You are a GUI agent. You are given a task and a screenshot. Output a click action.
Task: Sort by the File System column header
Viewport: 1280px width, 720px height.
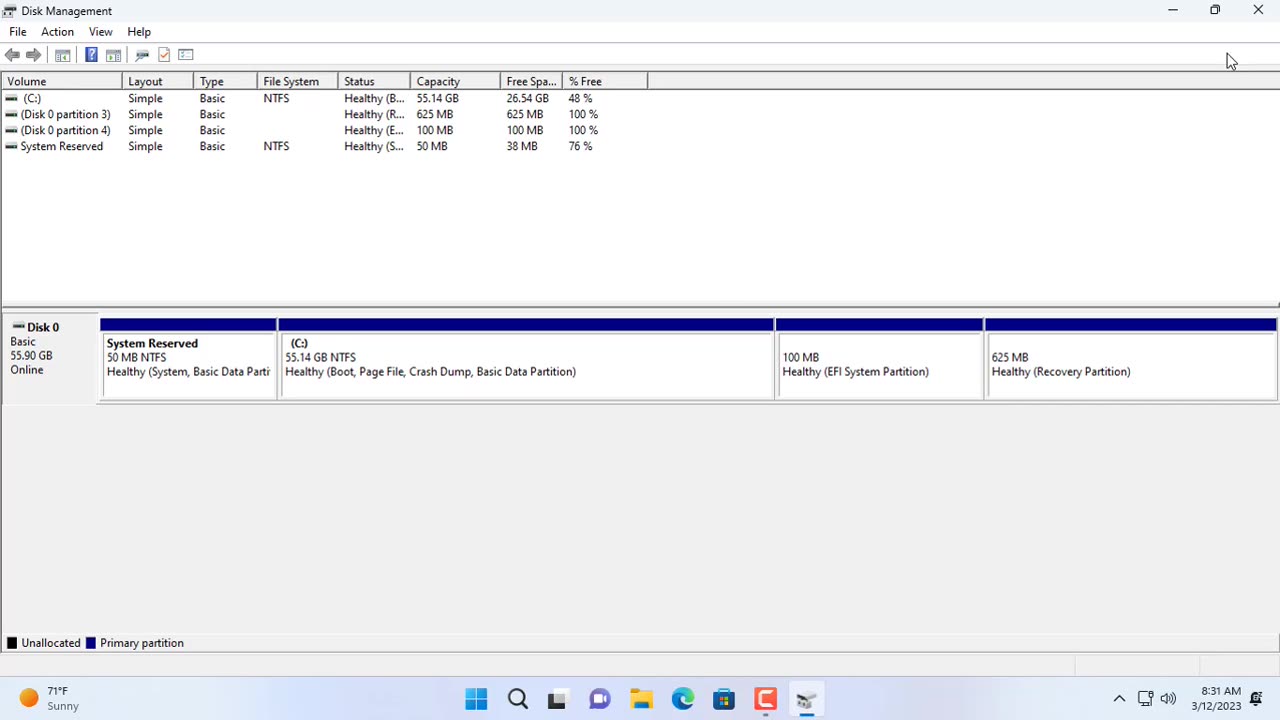click(297, 81)
